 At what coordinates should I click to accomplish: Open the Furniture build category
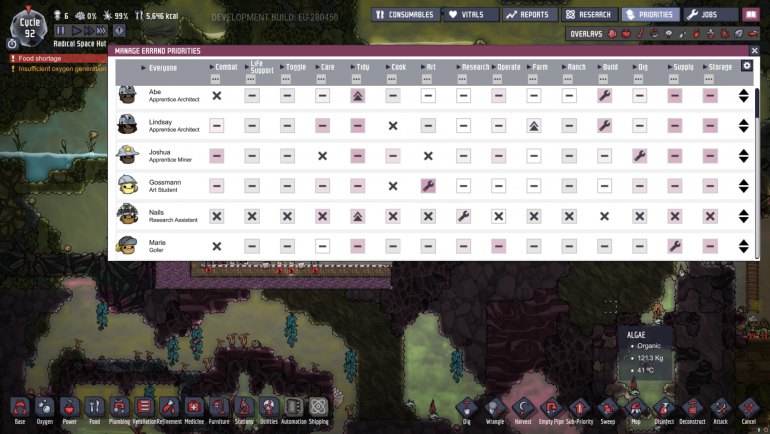219,411
